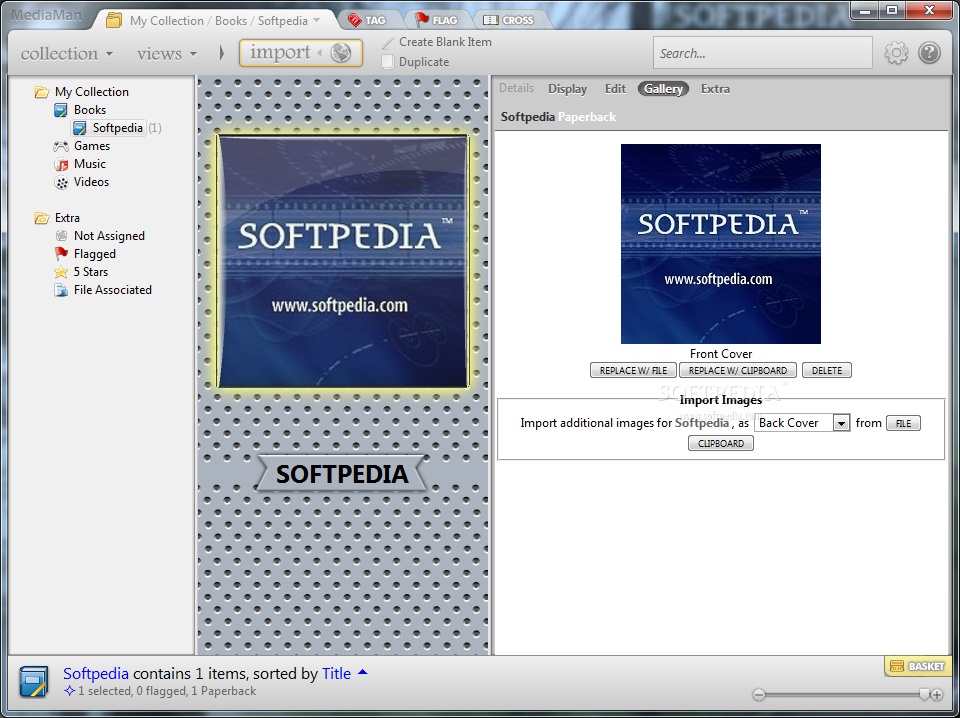Switch to the FLAG tab

click(x=436, y=20)
